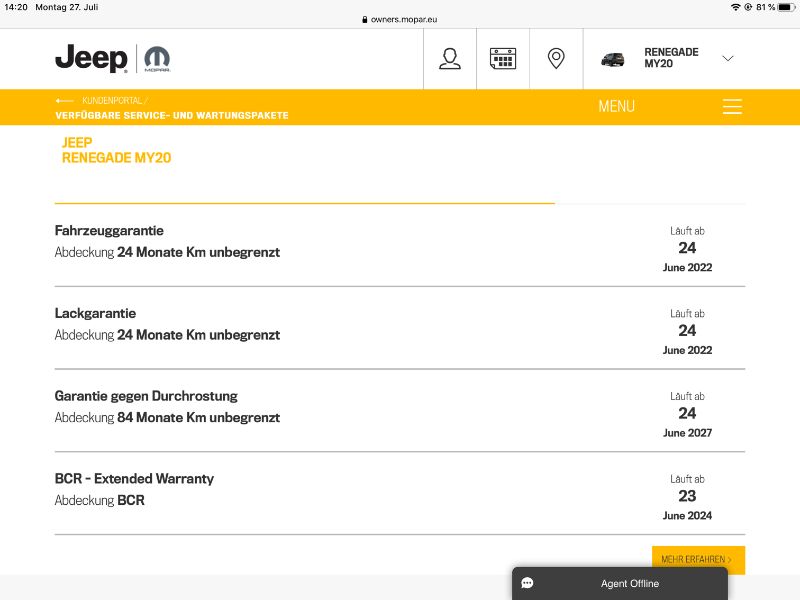The image size is (800, 600).
Task: Go to Kundenportal breadcrumb link
Action: [x=112, y=101]
